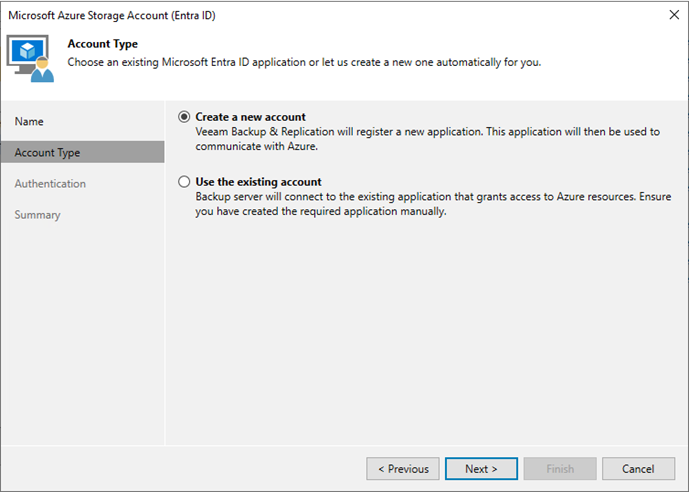689x492 pixels.
Task: Select the 'Create a new account' radio circle
Action: 183,117
